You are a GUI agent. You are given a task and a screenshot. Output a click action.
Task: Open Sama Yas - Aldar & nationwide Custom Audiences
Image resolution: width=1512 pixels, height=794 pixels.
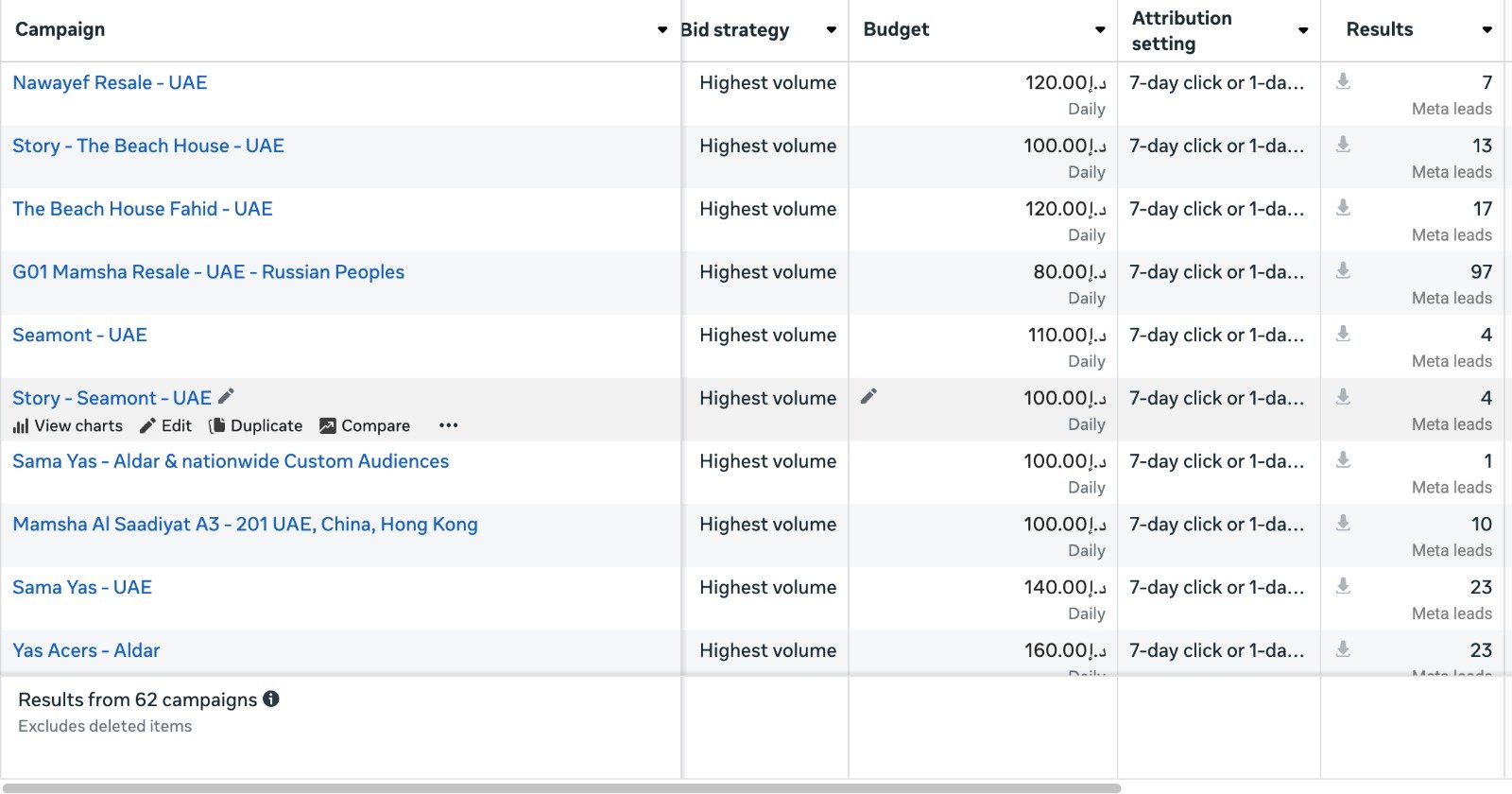coord(231,461)
